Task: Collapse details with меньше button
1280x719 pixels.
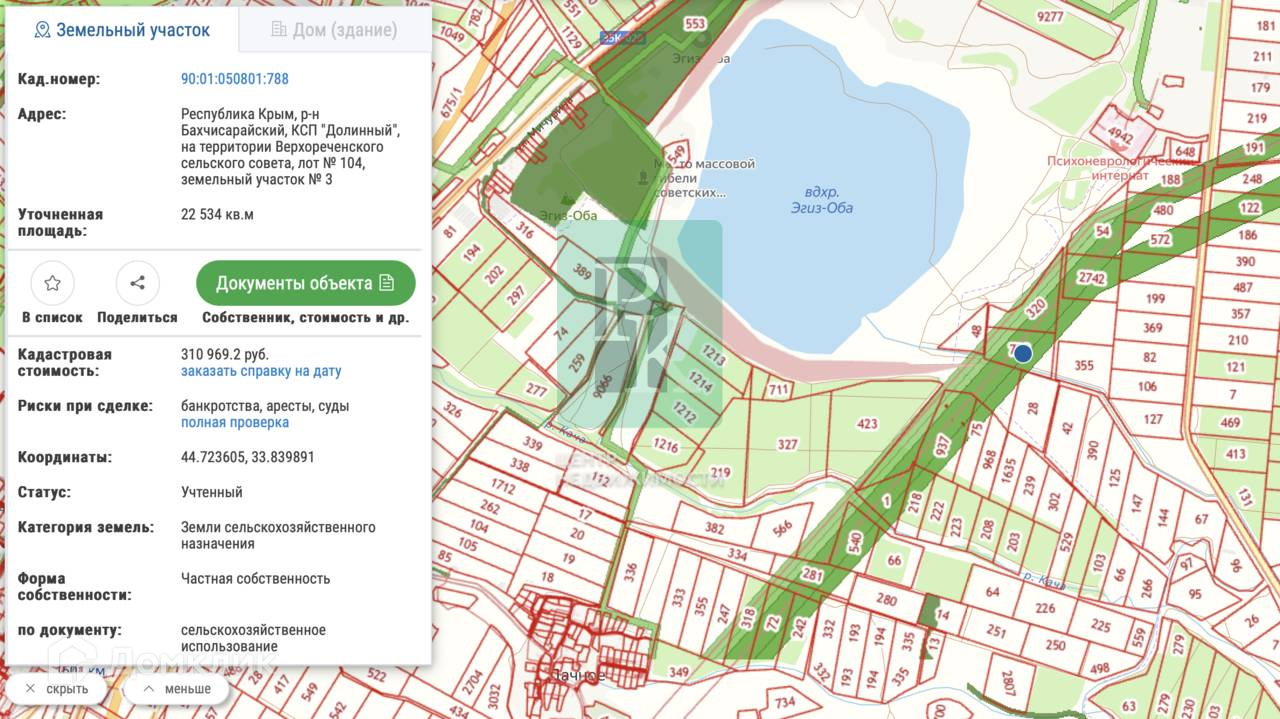Action: click(x=177, y=689)
